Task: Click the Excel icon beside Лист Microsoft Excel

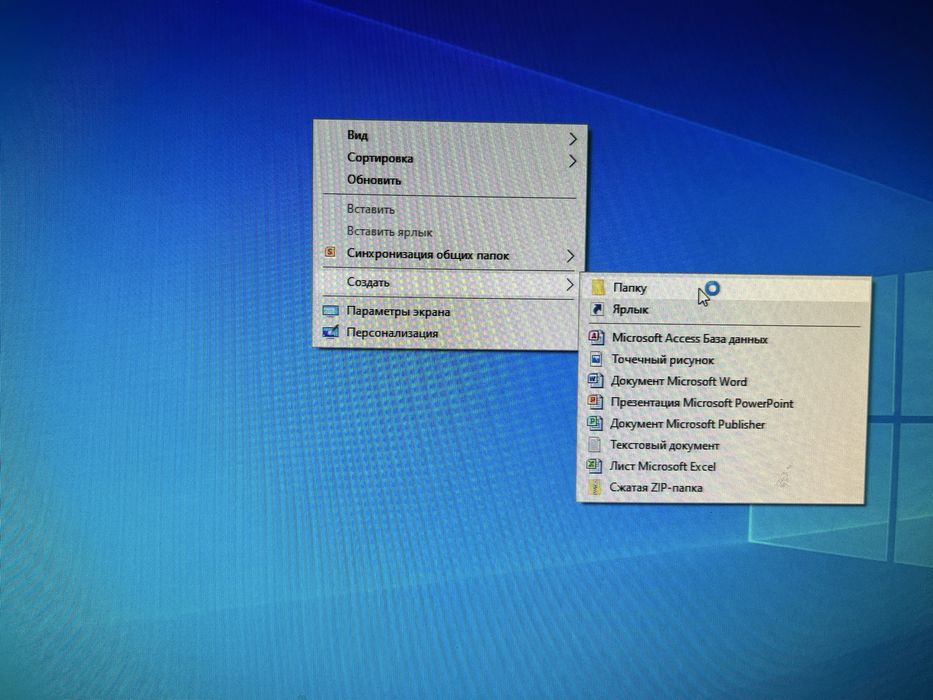Action: (594, 466)
